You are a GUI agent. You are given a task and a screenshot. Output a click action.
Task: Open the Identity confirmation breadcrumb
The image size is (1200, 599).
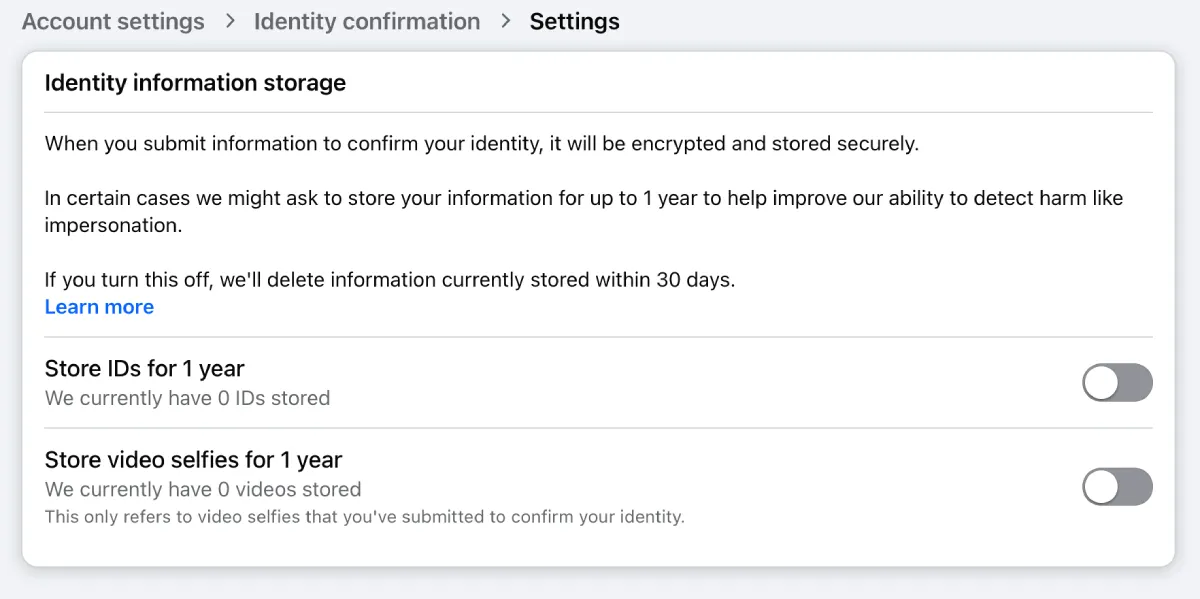pyautogui.click(x=367, y=21)
